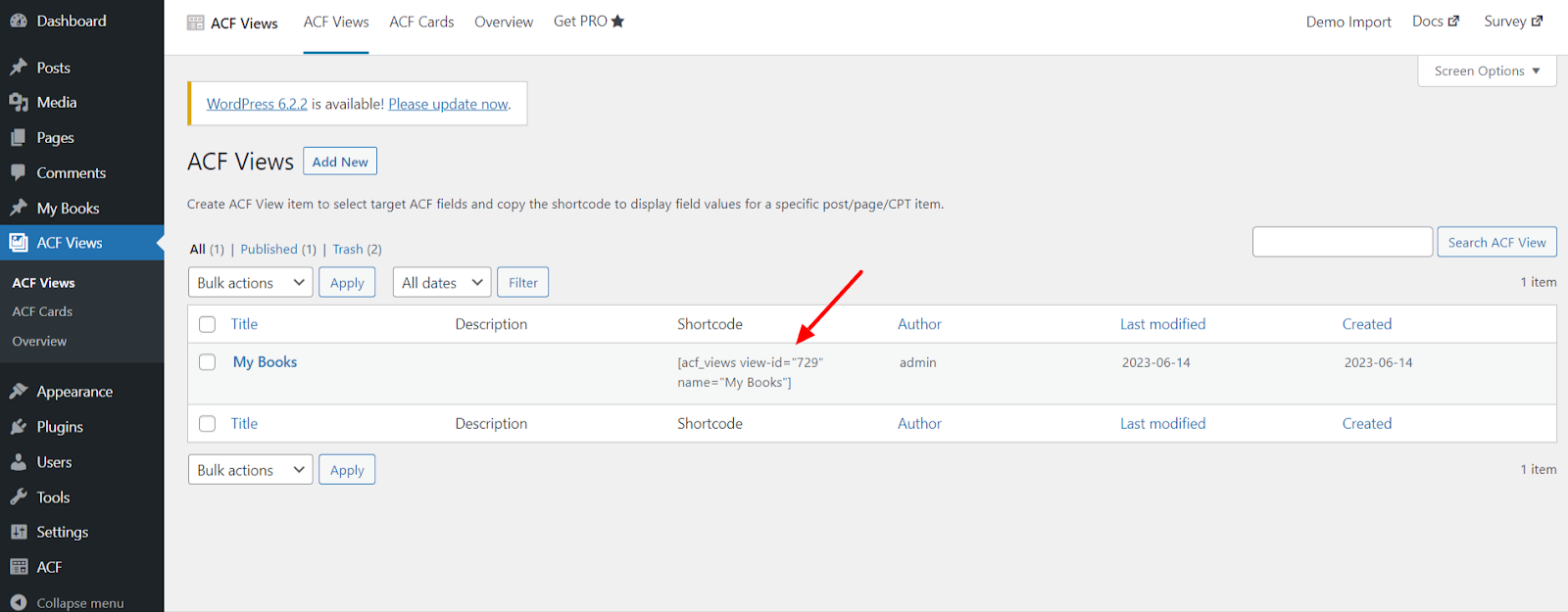The image size is (1568, 612).
Task: Click the Docs external link icon
Action: click(x=1453, y=21)
